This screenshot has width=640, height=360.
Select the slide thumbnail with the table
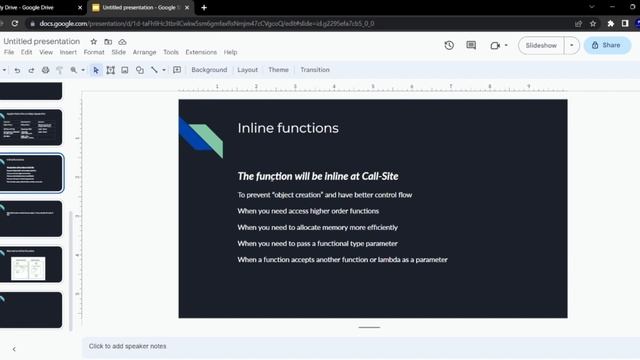click(31, 127)
